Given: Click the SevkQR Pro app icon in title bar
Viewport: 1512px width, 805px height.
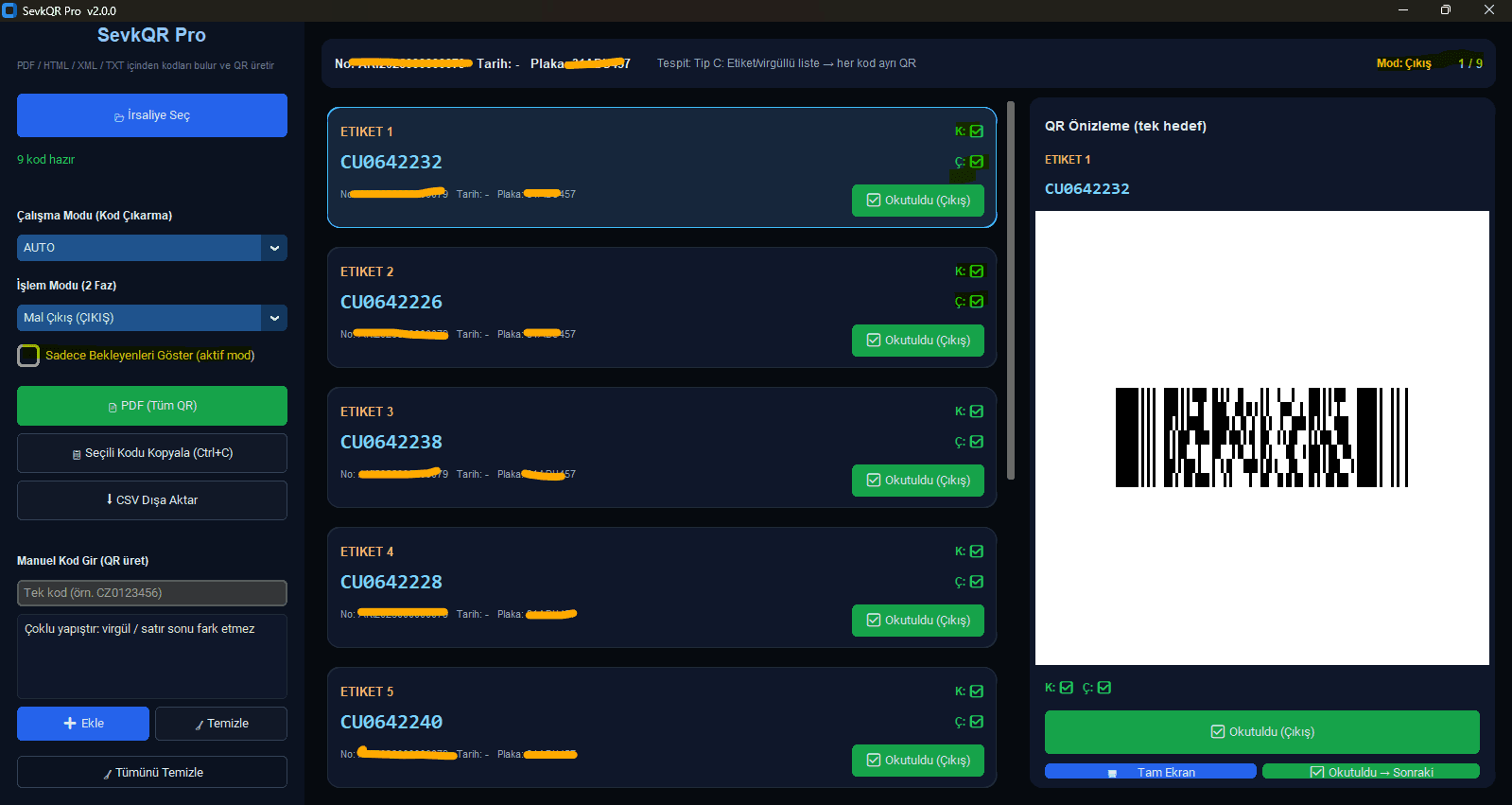Looking at the screenshot, I should tap(9, 10).
